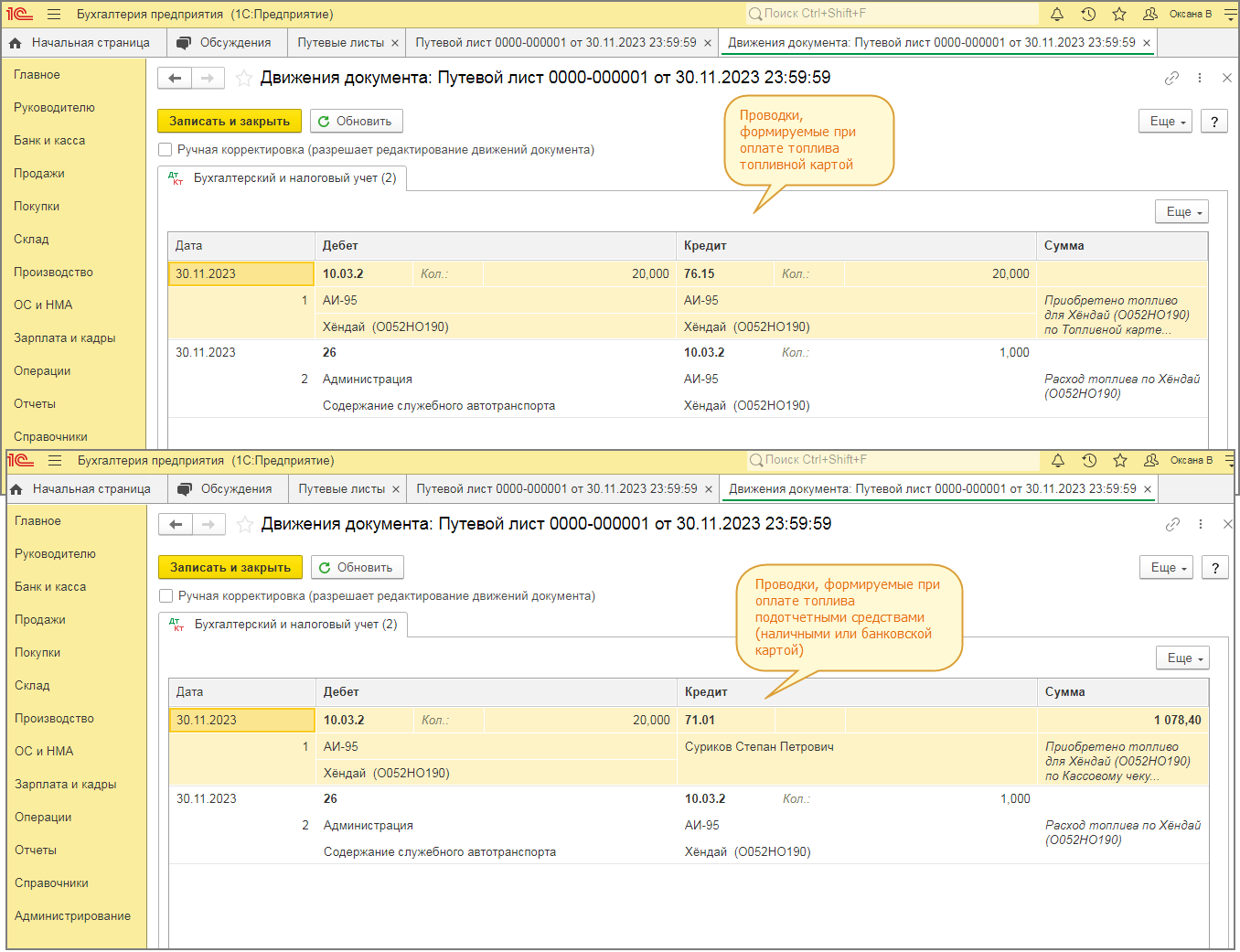1240x952 pixels.
Task: Get link icon in lower window form header
Action: coord(1172,524)
